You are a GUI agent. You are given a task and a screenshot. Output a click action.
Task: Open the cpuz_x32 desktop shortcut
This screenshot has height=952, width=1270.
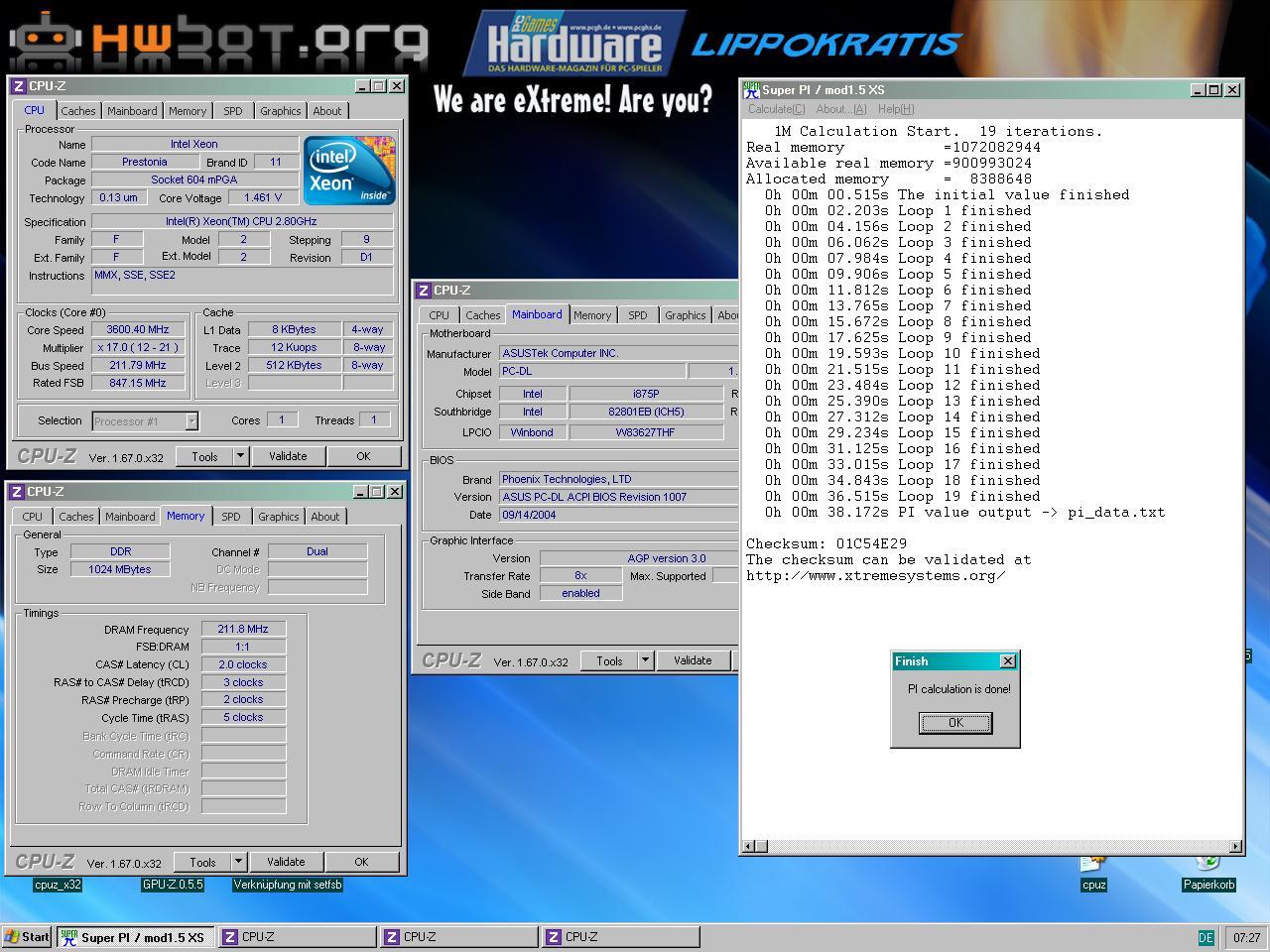coord(58,885)
